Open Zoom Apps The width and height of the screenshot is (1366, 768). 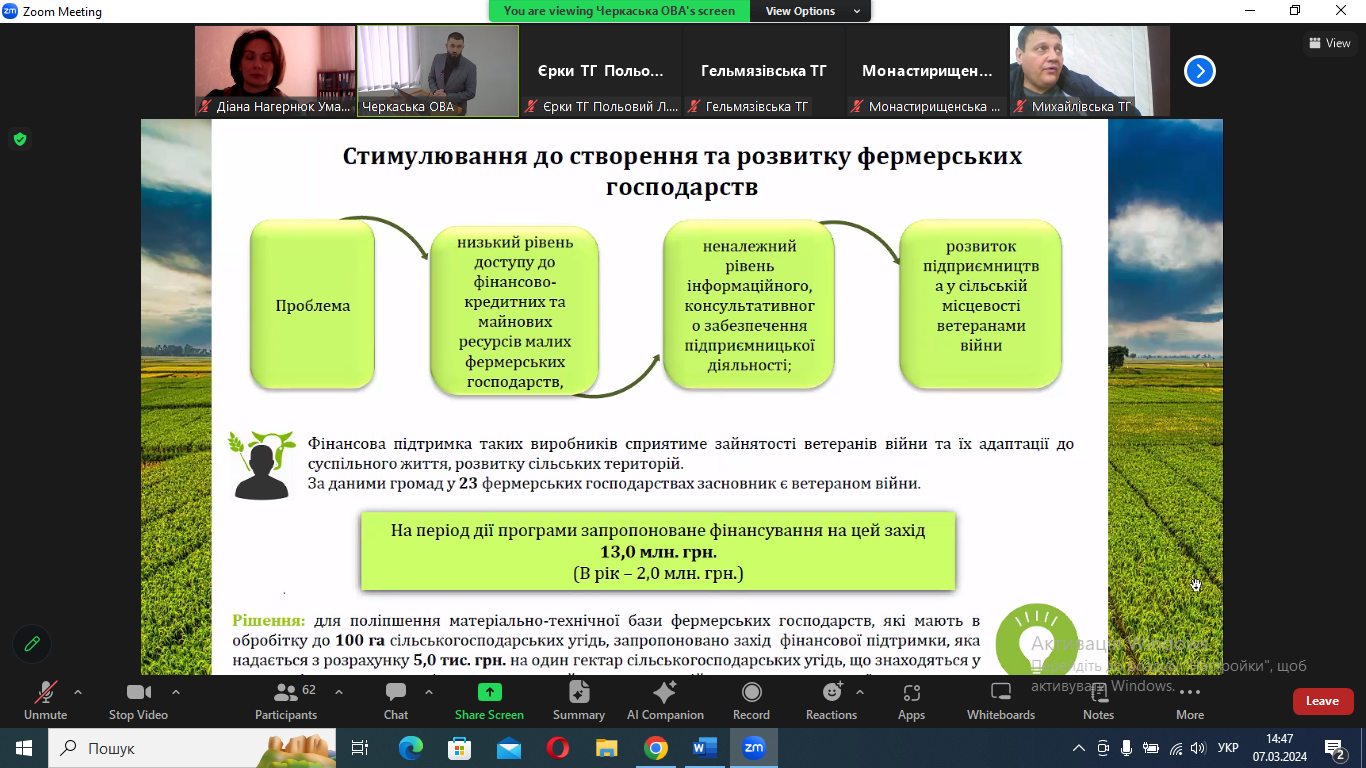point(911,700)
